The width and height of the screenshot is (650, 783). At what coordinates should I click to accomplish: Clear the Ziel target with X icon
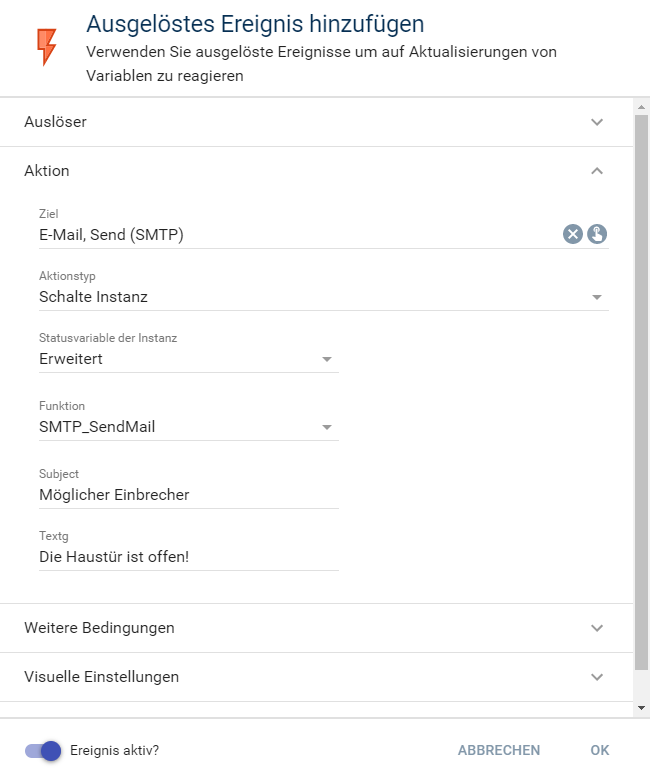[572, 234]
